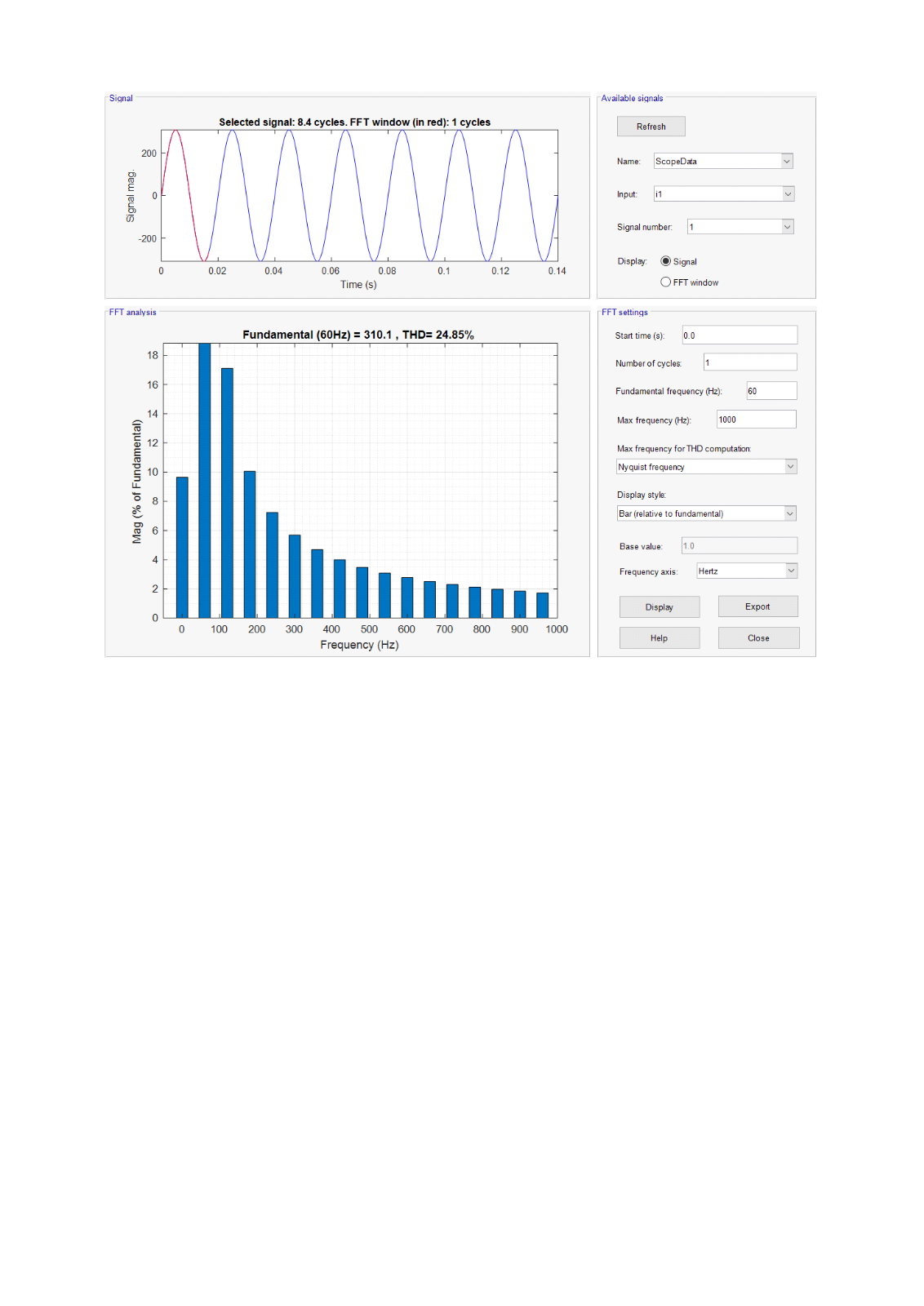Viewport: 924px width, 1306px height.
Task: Click the Base value field
Action: [x=740, y=546]
